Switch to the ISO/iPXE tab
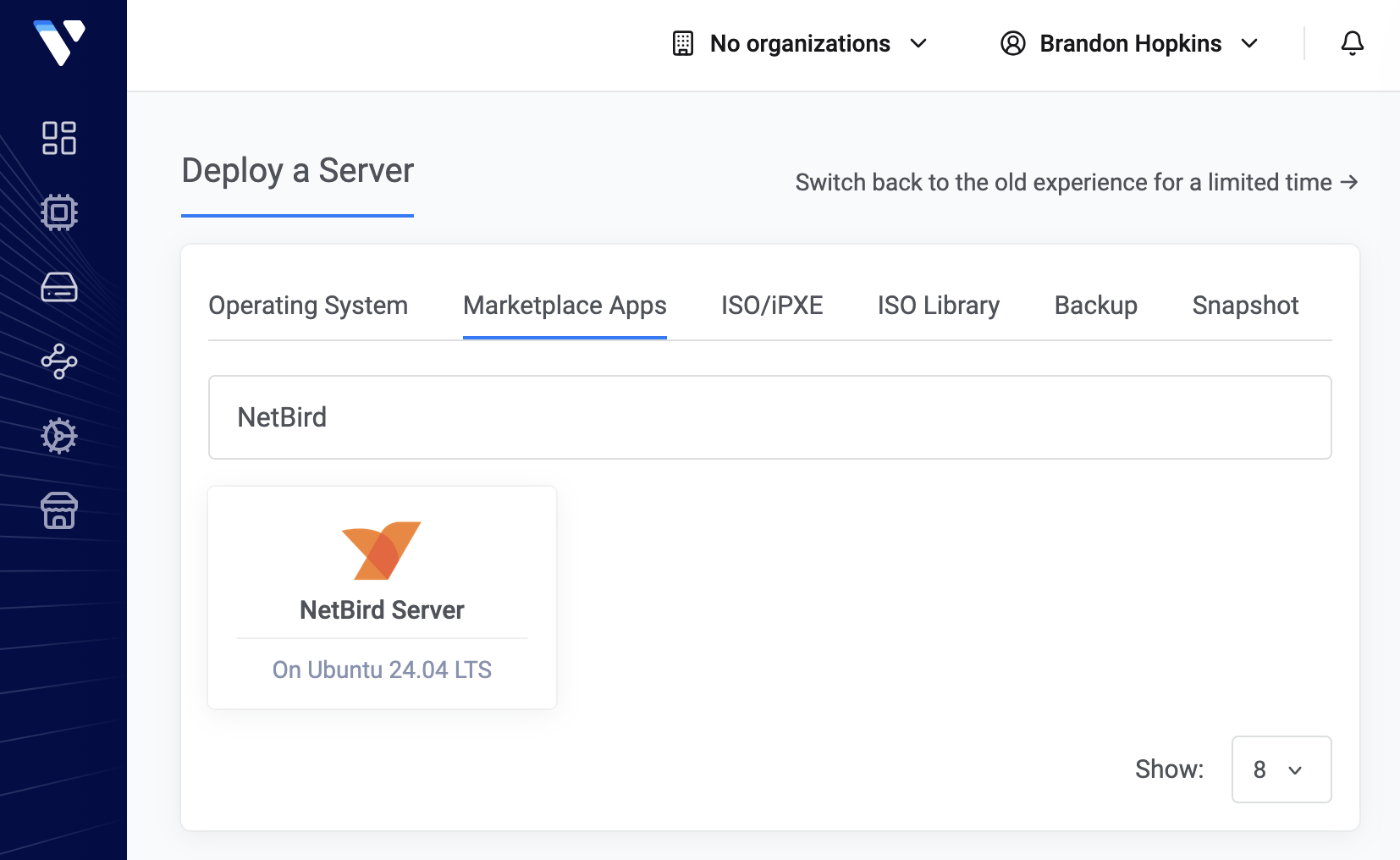This screenshot has height=860, width=1400. [x=772, y=306]
